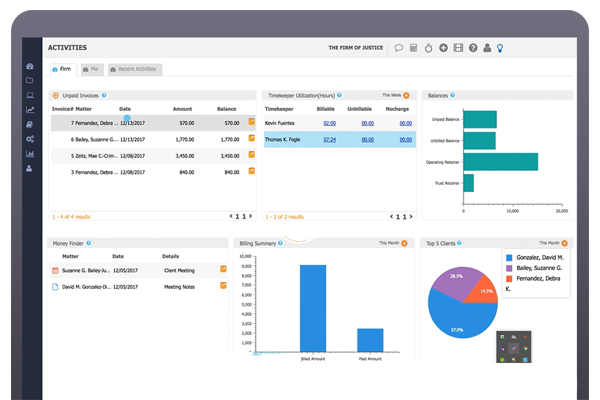This screenshot has height=400, width=600.
Task: Open Suzanne G. Bailey Money Finder edit icon
Action: 223,269
